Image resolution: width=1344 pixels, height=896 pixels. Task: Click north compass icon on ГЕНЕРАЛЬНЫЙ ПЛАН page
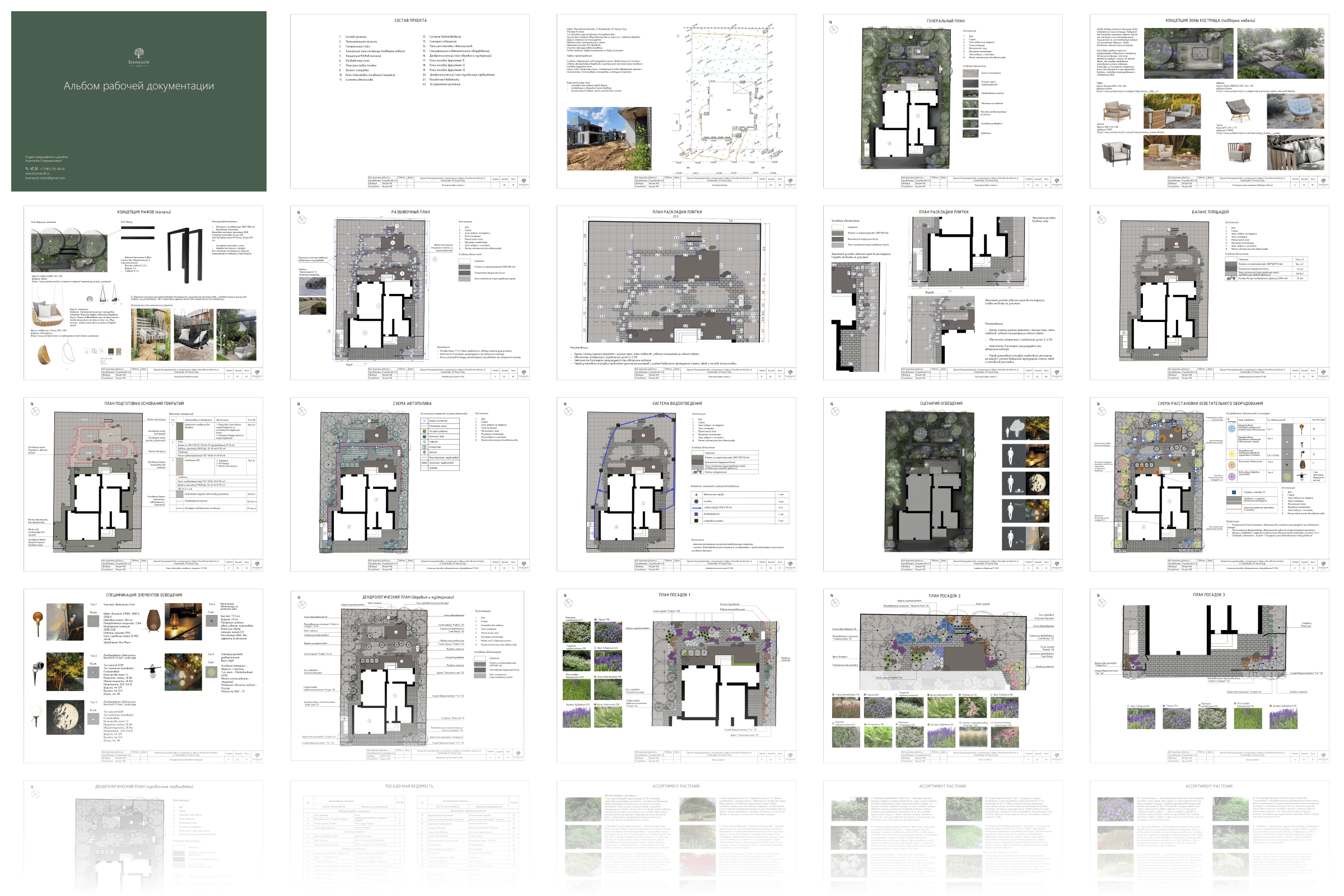coord(835,29)
